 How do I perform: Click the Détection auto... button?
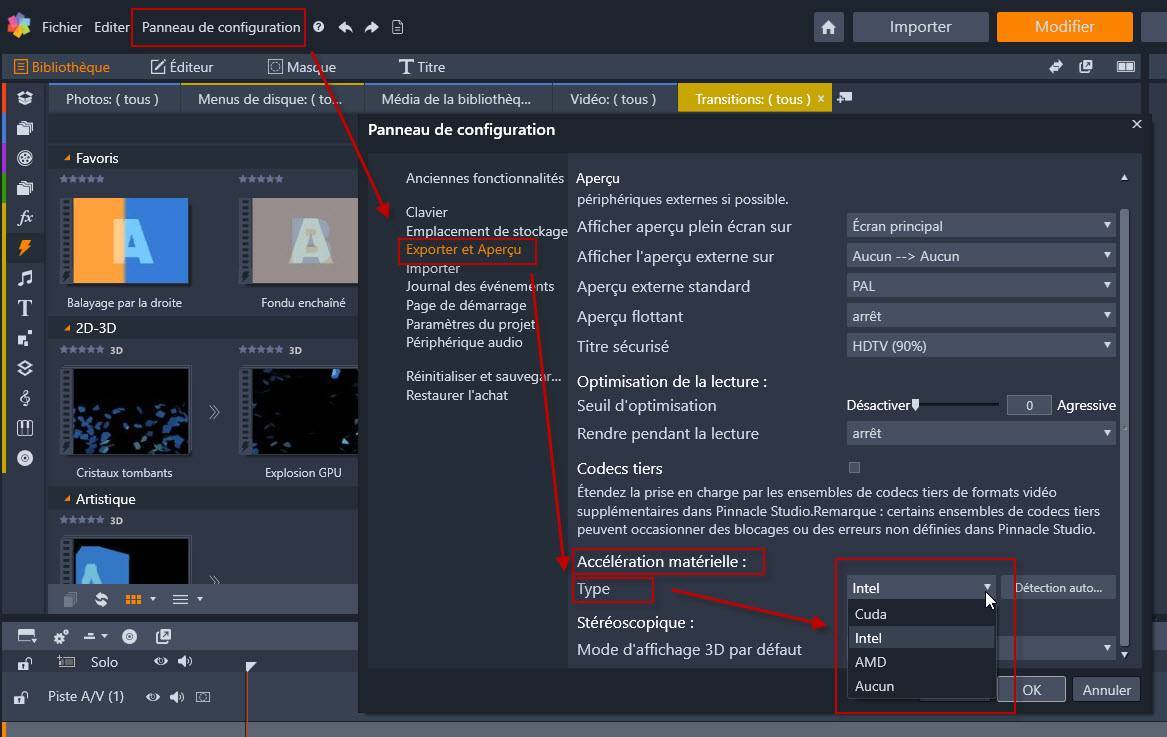pos(1058,588)
